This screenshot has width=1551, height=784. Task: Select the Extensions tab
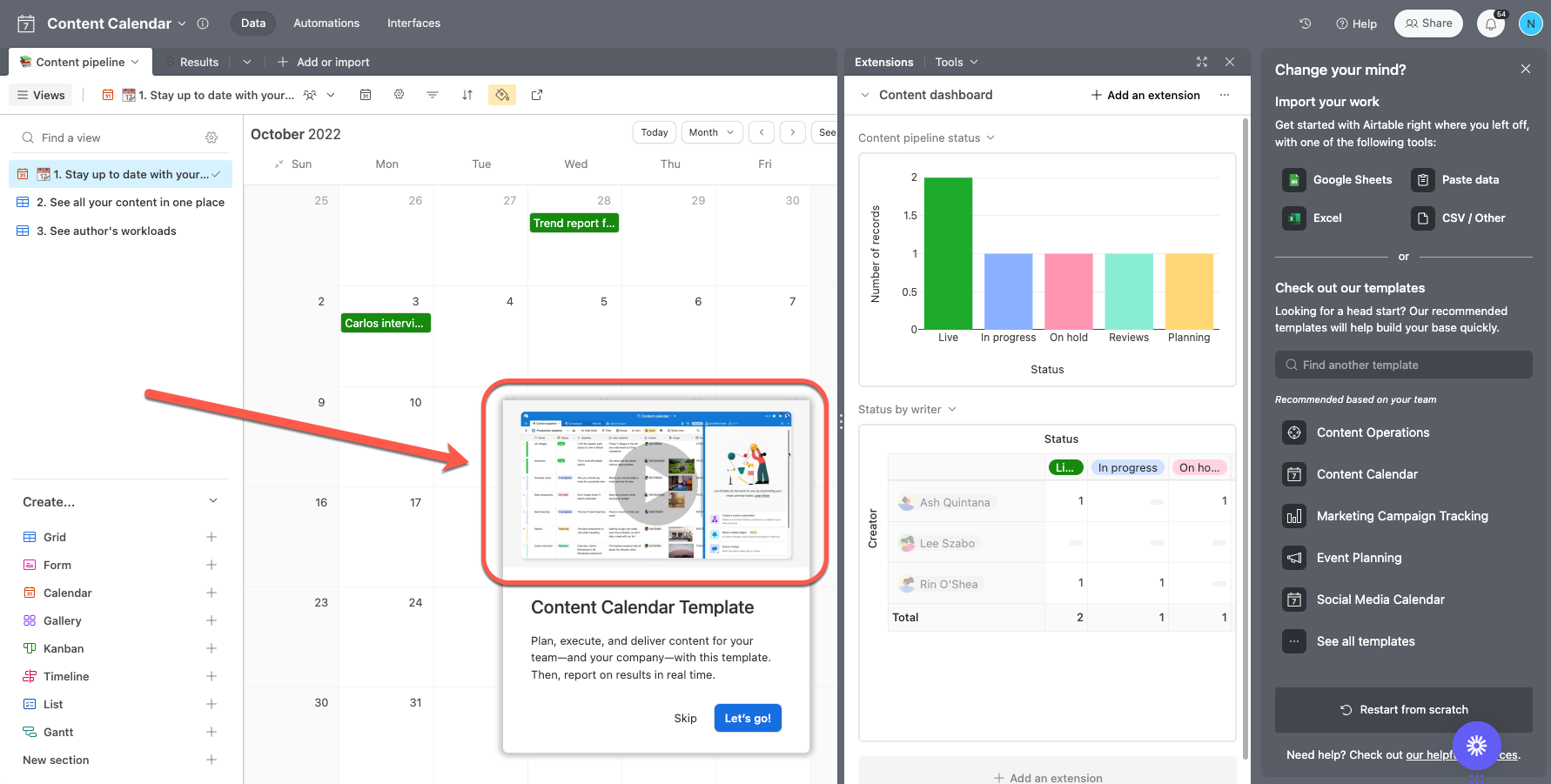pyautogui.click(x=884, y=62)
